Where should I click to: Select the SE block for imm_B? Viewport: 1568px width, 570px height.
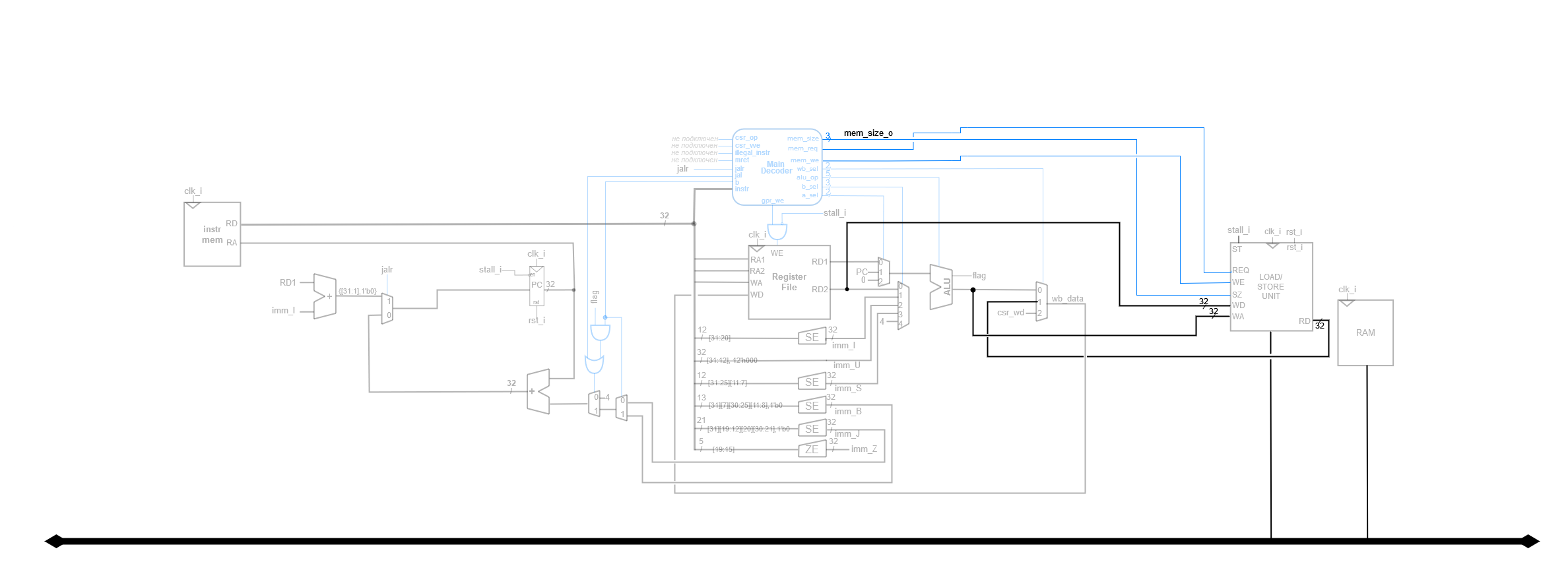[x=812, y=406]
